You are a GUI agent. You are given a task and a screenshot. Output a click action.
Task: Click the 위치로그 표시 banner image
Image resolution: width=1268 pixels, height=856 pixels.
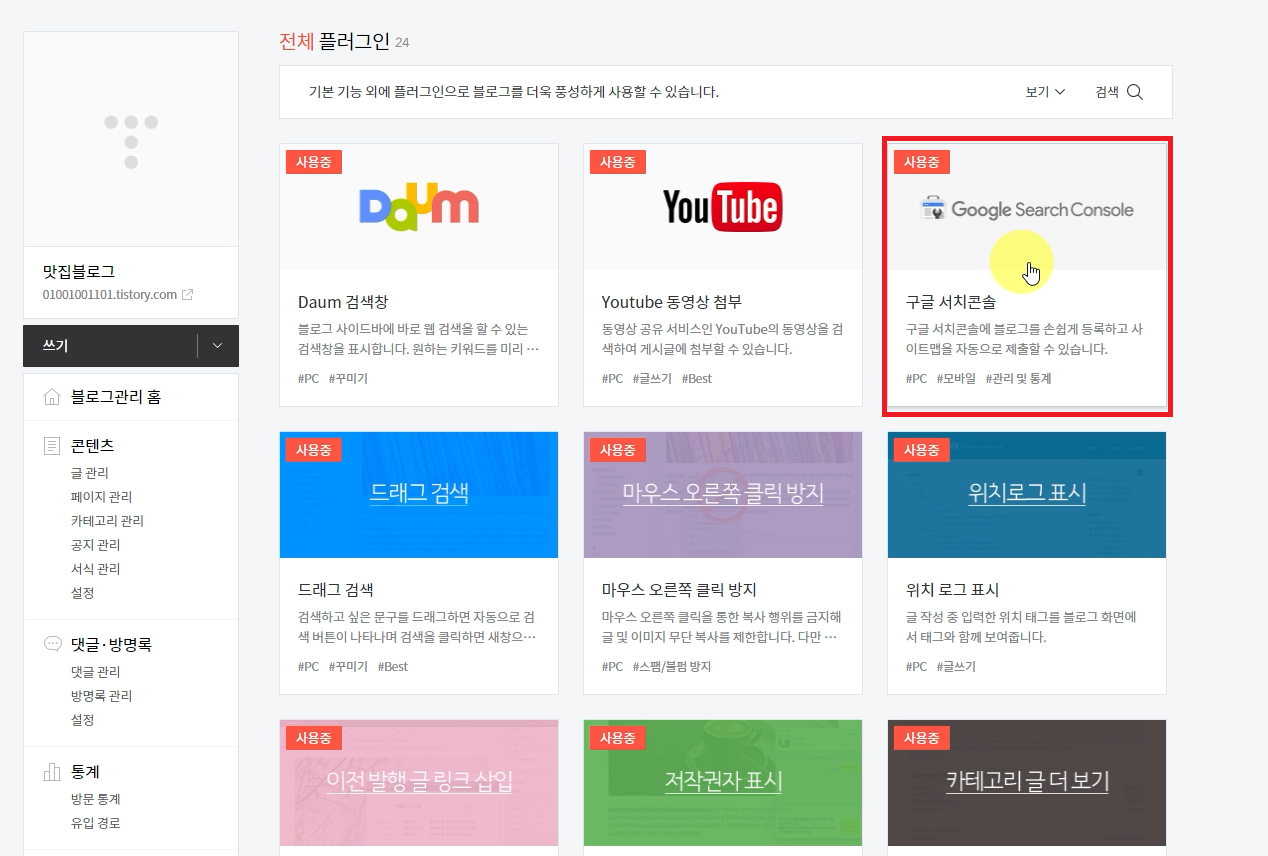click(x=1027, y=495)
